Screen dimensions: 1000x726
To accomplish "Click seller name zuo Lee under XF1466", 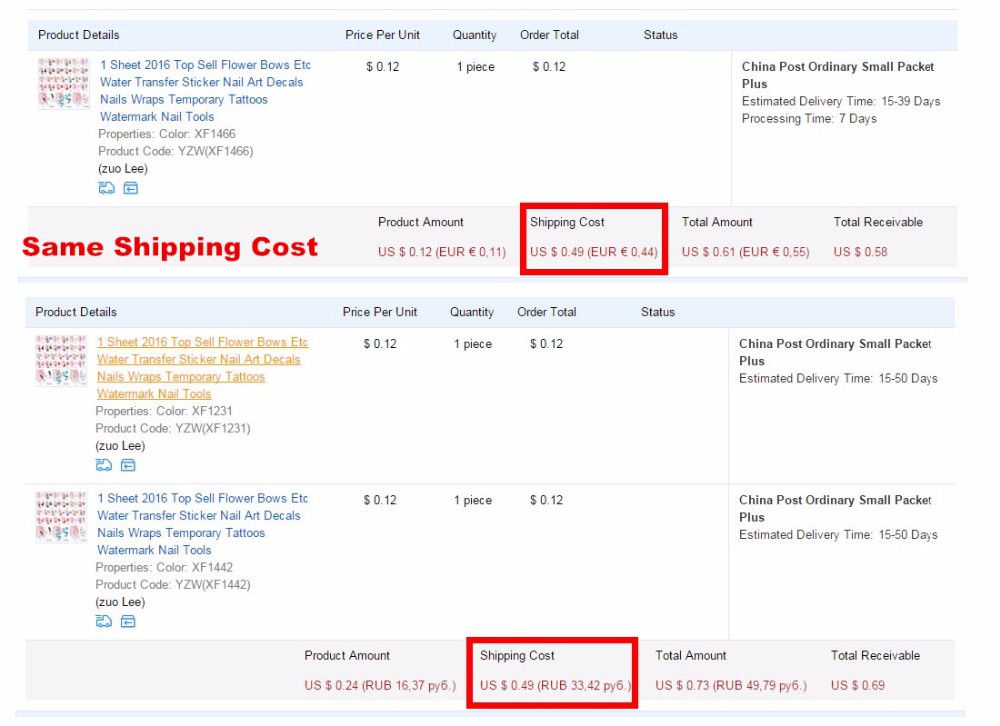I will [x=123, y=169].
